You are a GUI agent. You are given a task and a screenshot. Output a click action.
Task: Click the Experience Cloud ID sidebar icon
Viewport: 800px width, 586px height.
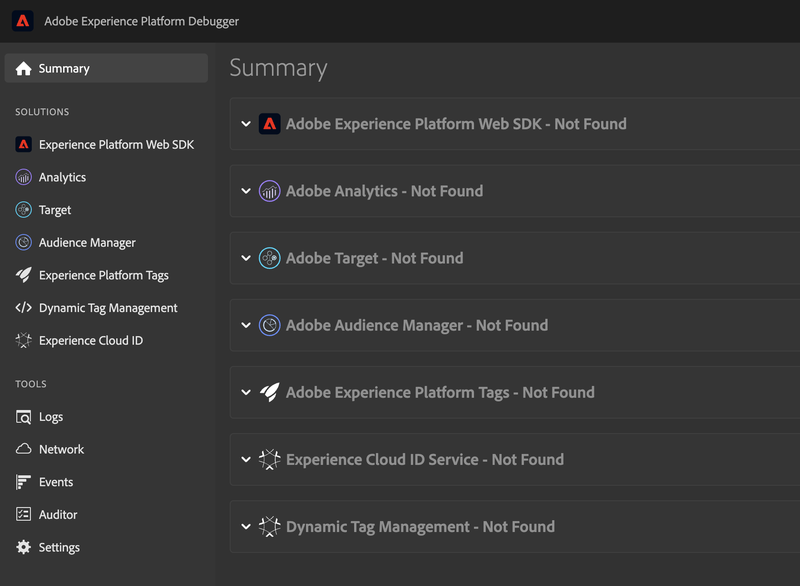[x=23, y=341]
